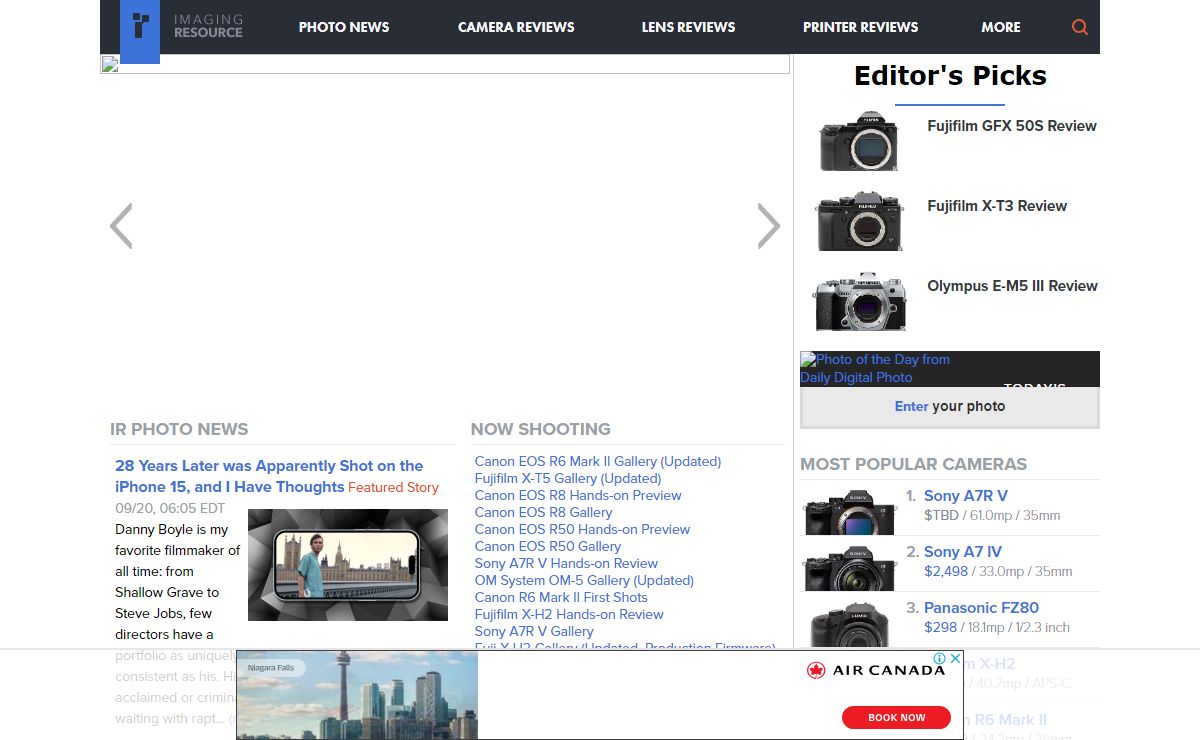Open the 28 Years Later article headline
Viewport: 1200px width, 740px height.
pyautogui.click(x=269, y=476)
